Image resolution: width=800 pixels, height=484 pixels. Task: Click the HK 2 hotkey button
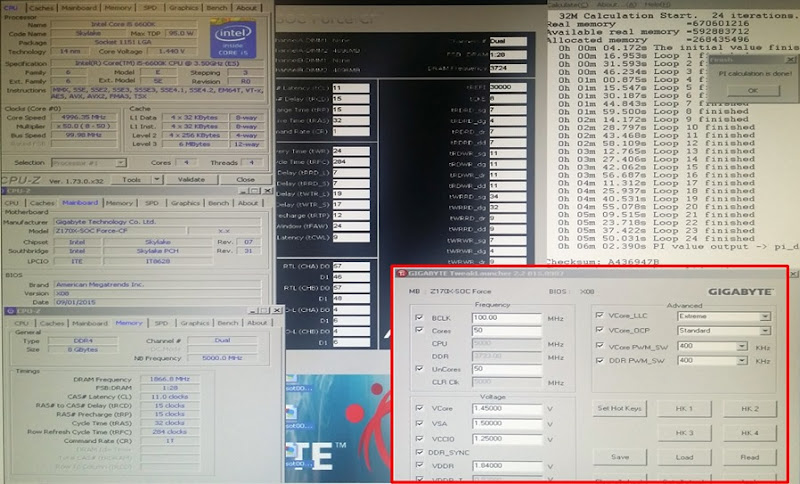[x=749, y=408]
